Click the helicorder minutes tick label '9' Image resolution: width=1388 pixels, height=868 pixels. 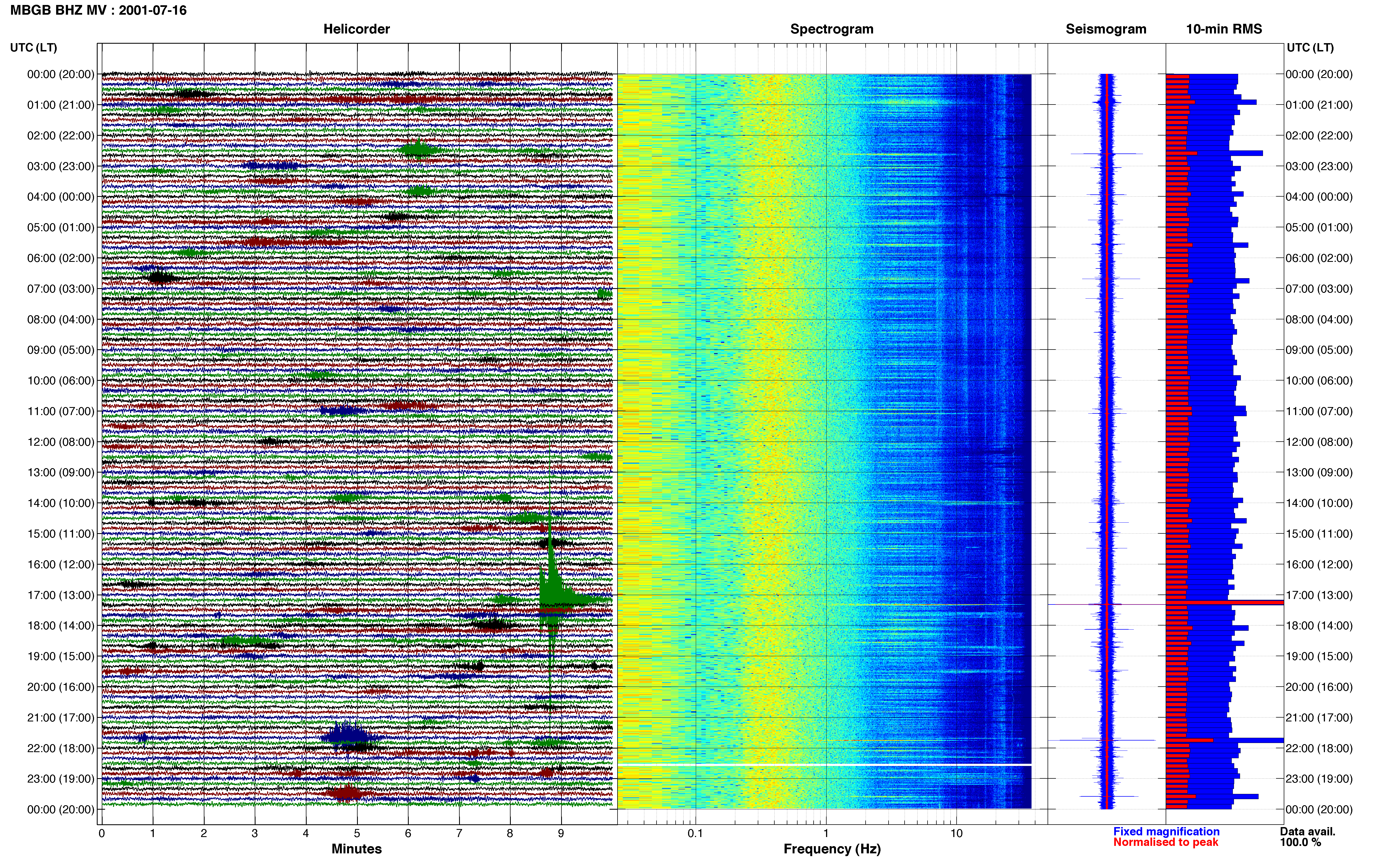[x=561, y=833]
